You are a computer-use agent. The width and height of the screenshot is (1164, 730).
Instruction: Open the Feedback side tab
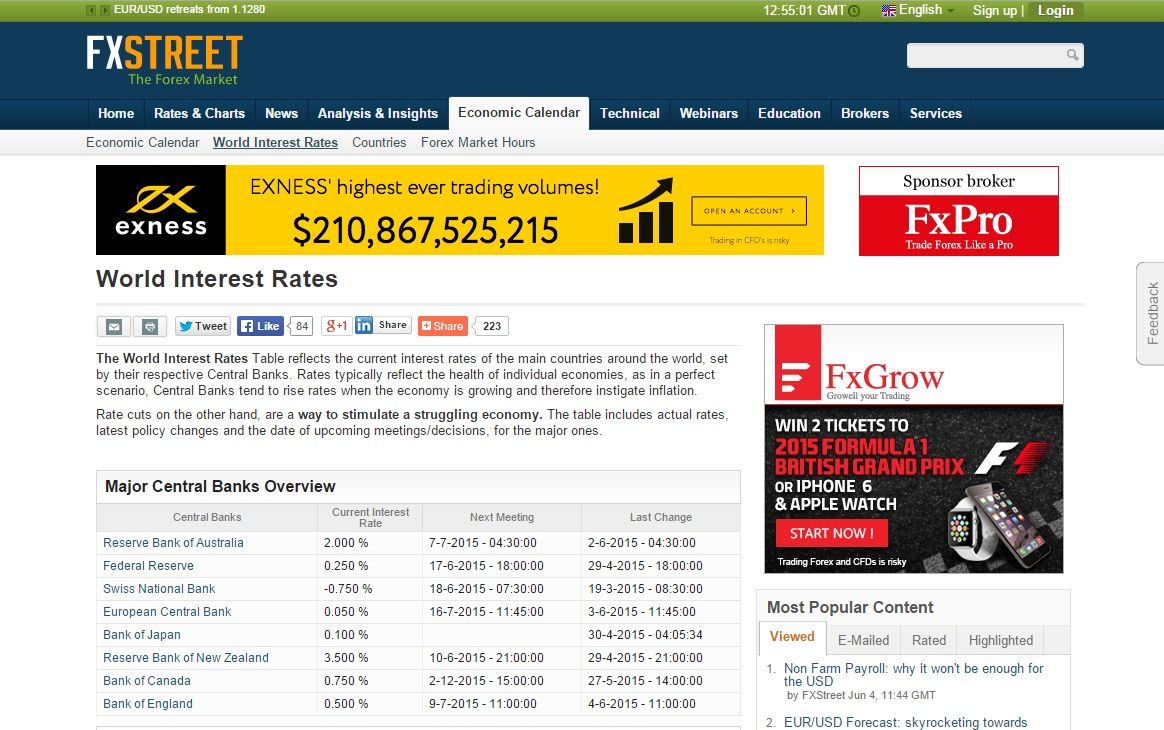(1151, 313)
